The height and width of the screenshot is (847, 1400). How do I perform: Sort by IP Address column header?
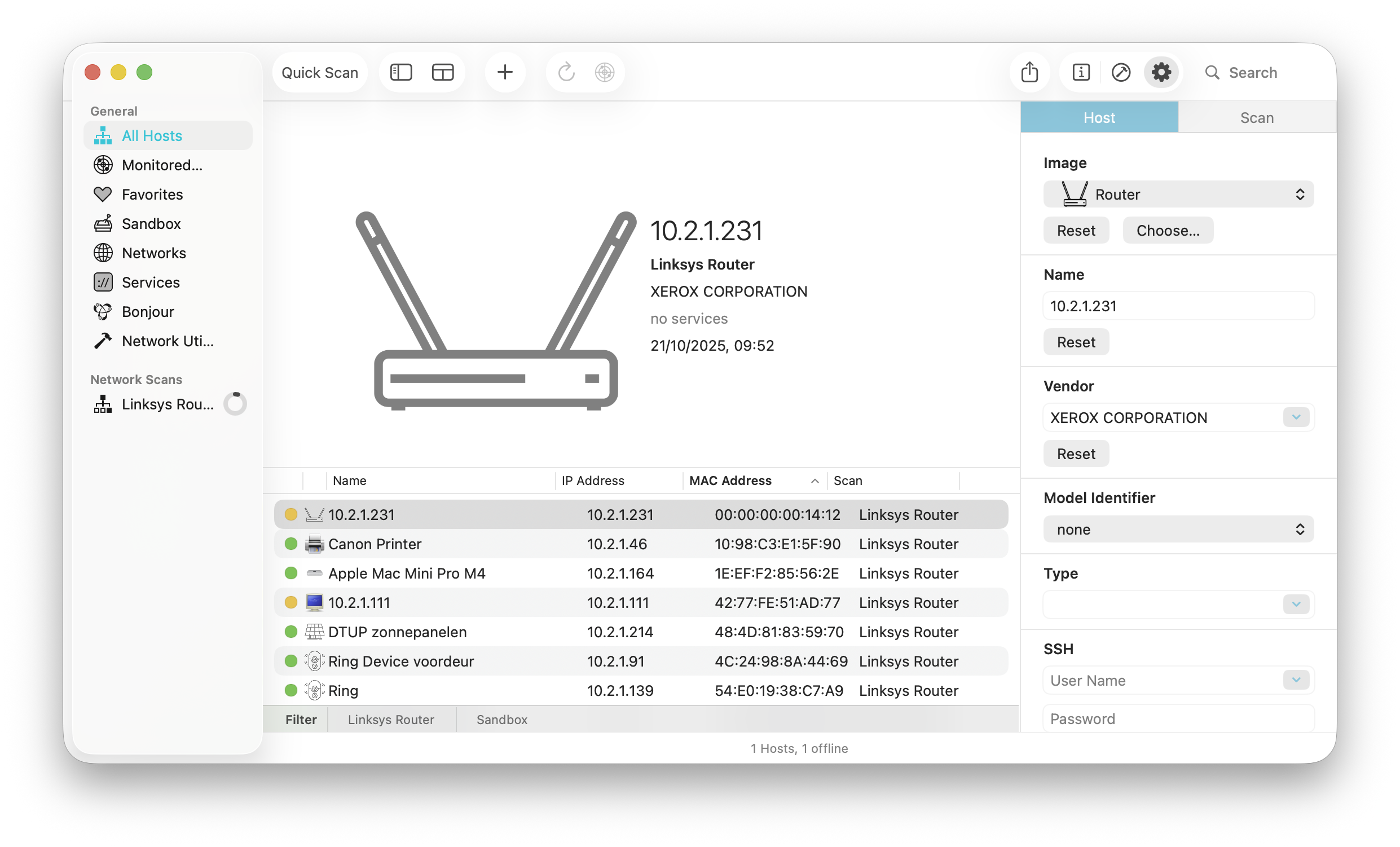[x=619, y=480]
